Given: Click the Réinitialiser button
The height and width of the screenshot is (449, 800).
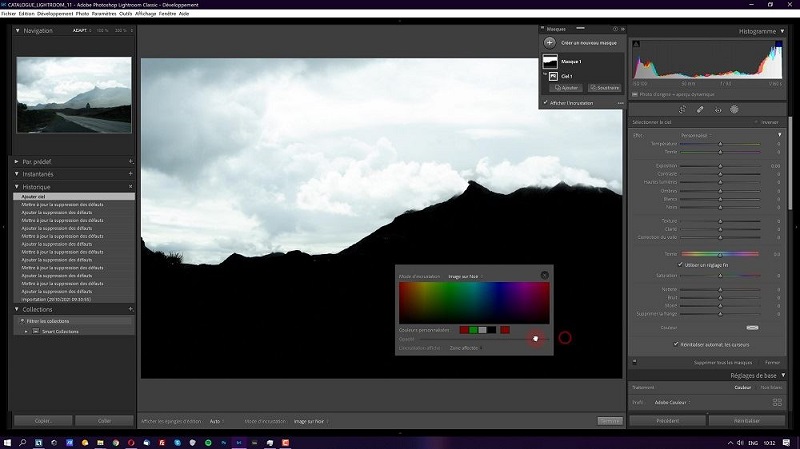Looking at the screenshot, I should point(747,421).
